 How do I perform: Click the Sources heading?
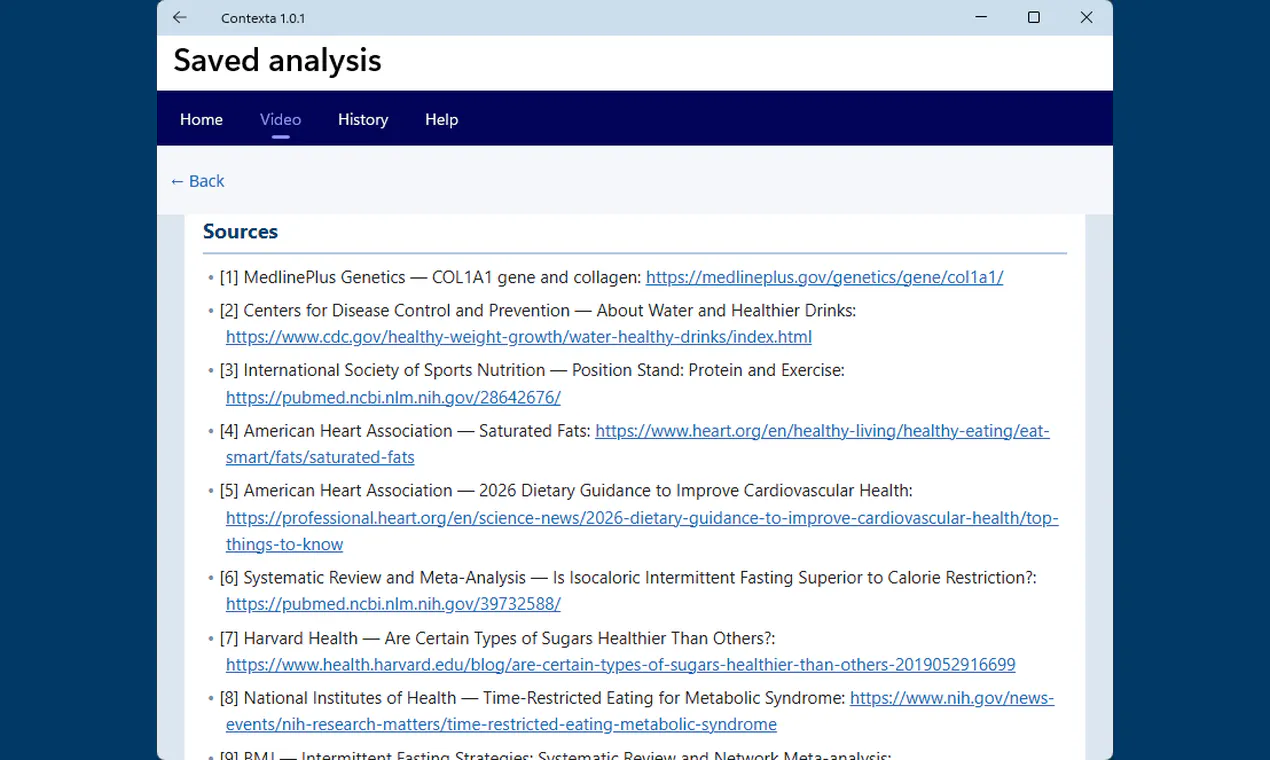tap(240, 232)
